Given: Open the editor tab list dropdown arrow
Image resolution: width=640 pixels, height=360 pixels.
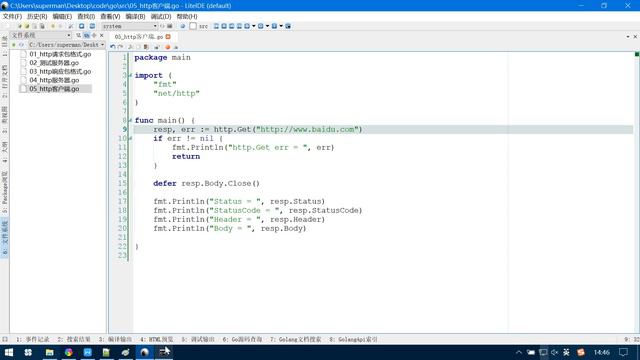Looking at the screenshot, I should [x=628, y=37].
